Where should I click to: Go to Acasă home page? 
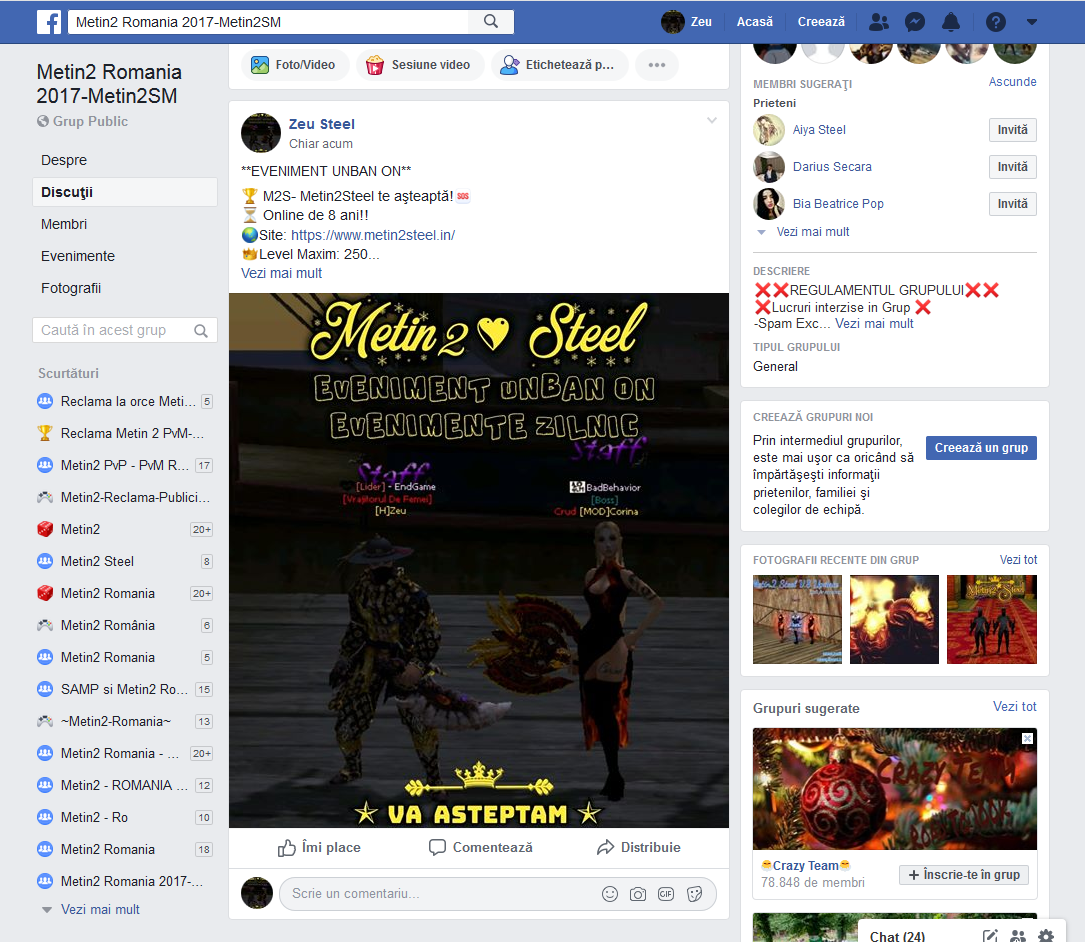coord(754,22)
